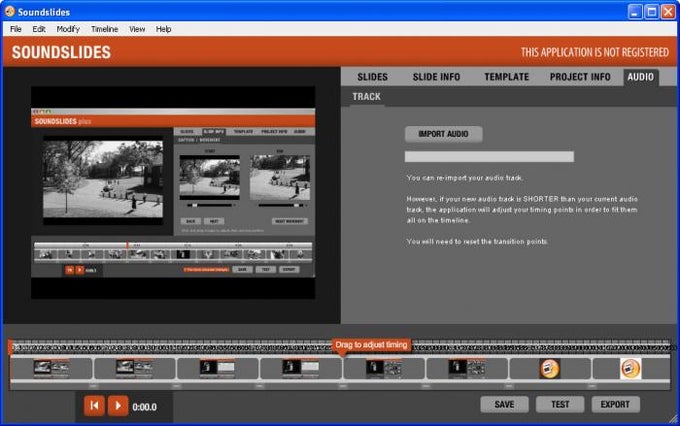The height and width of the screenshot is (426, 680).
Task: Select the sixth slide thumbnail in timeline
Action: [467, 368]
